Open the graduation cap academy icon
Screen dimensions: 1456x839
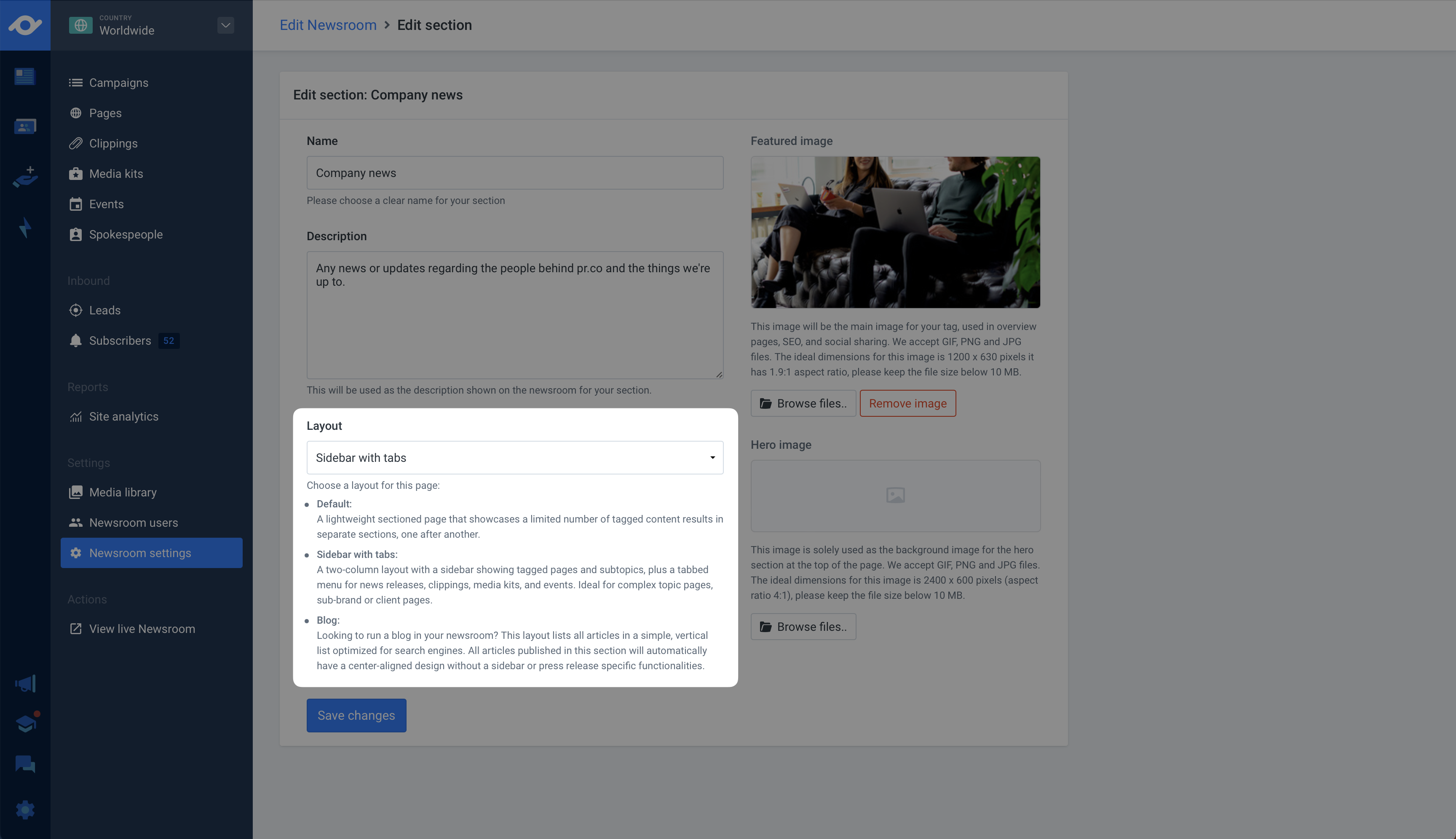point(25,723)
